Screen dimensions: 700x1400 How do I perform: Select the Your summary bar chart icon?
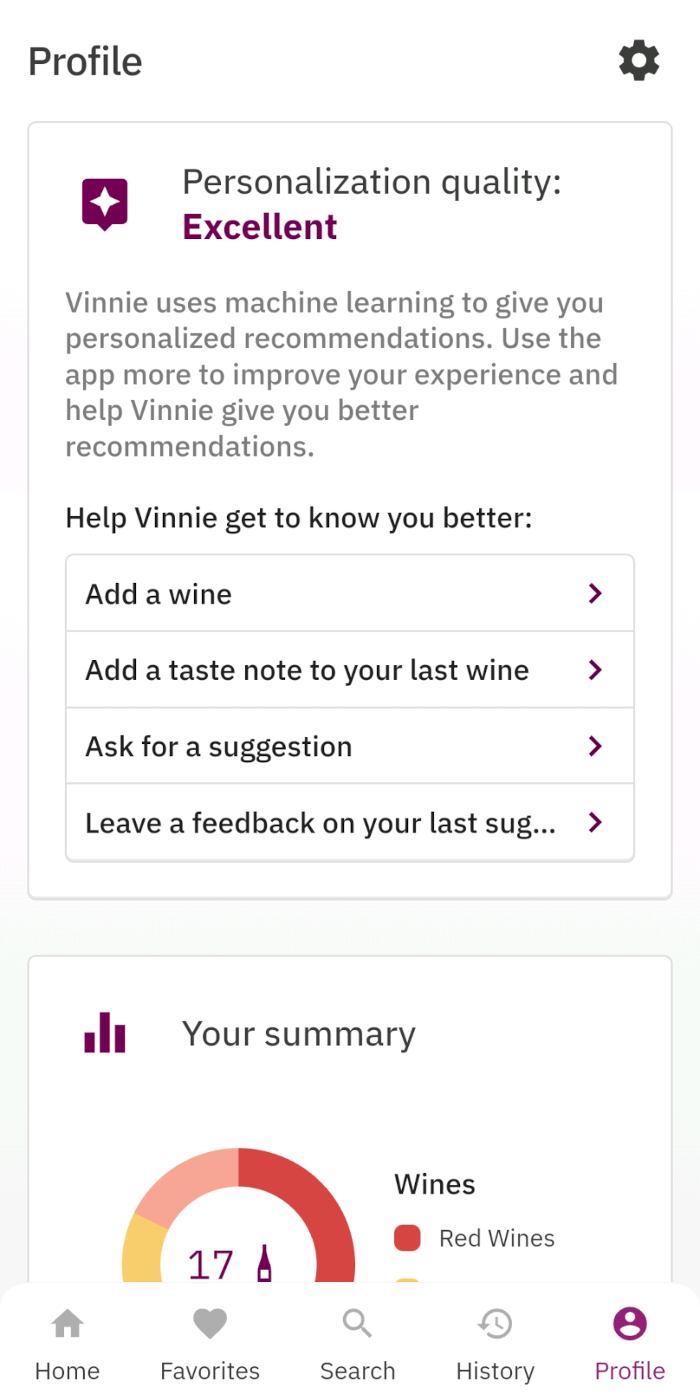coord(104,1032)
